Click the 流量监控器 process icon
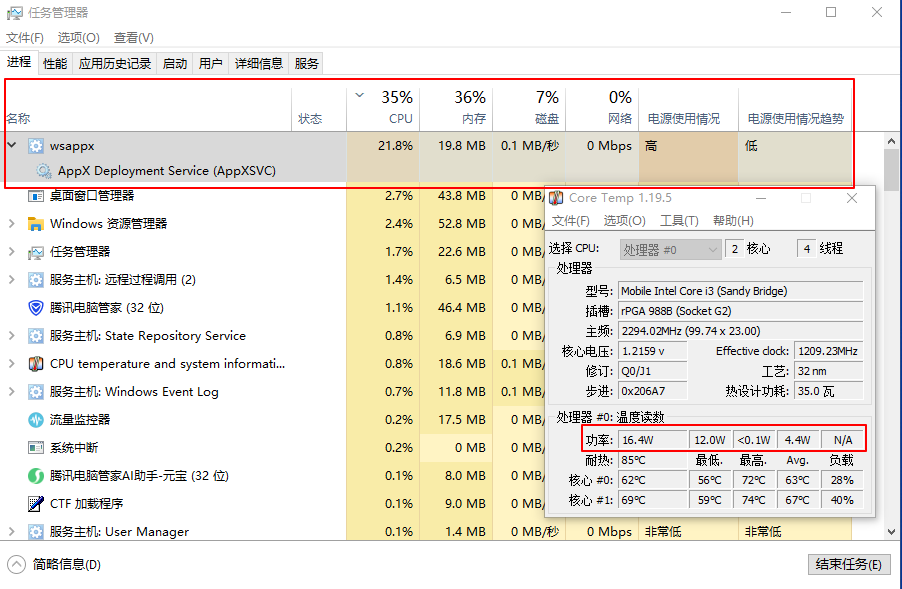The image size is (902, 589). pyautogui.click(x=36, y=420)
